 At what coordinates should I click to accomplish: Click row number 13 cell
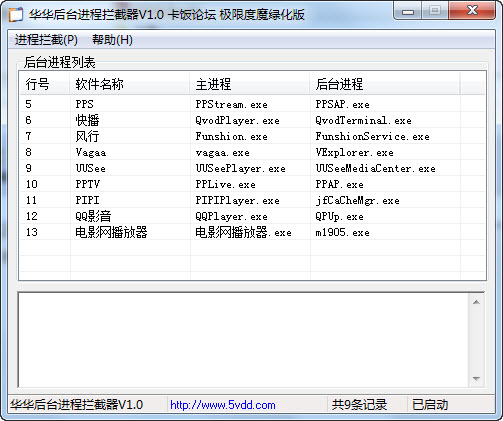click(32, 232)
